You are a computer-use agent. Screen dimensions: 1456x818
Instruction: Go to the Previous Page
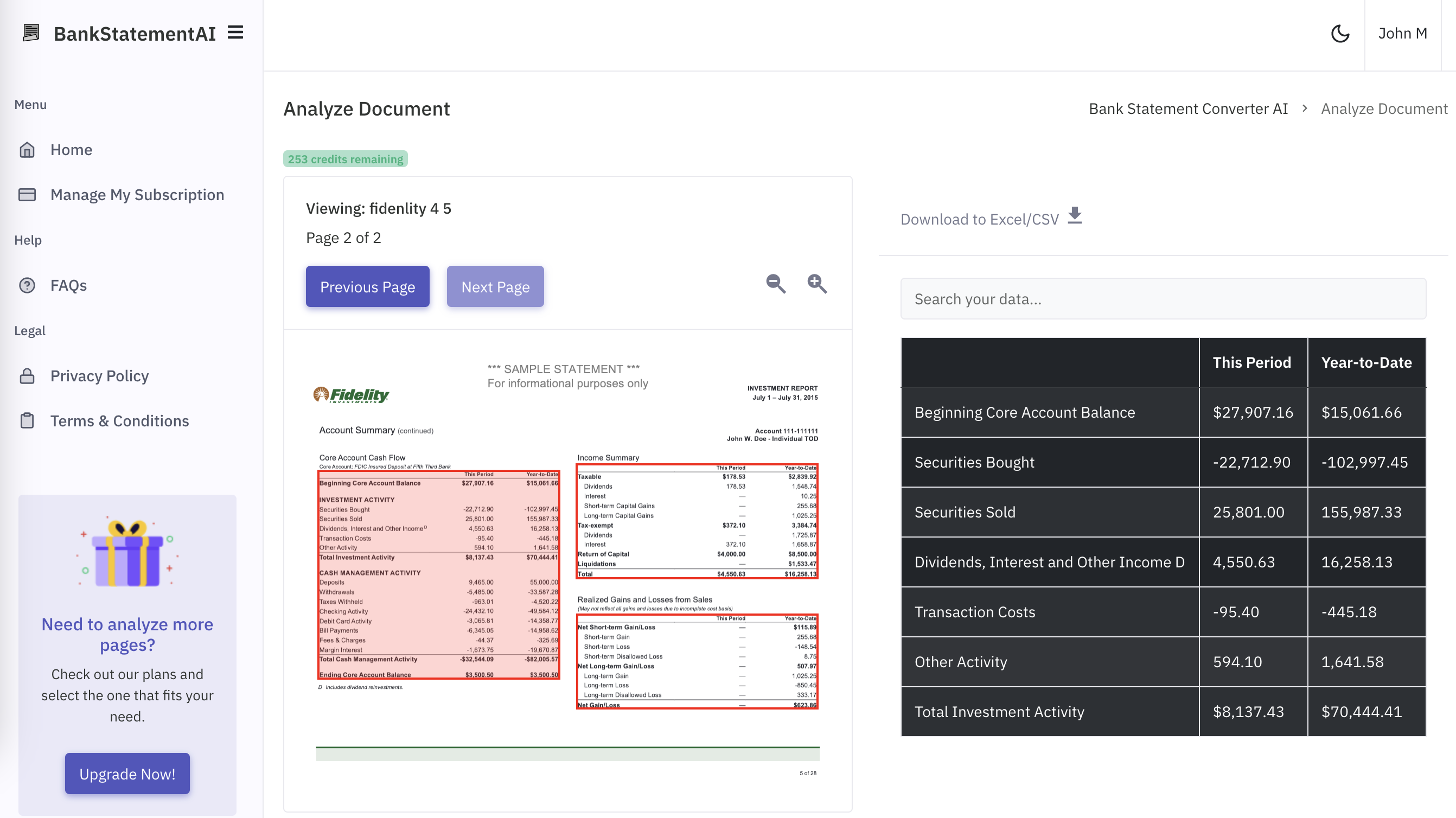[367, 286]
